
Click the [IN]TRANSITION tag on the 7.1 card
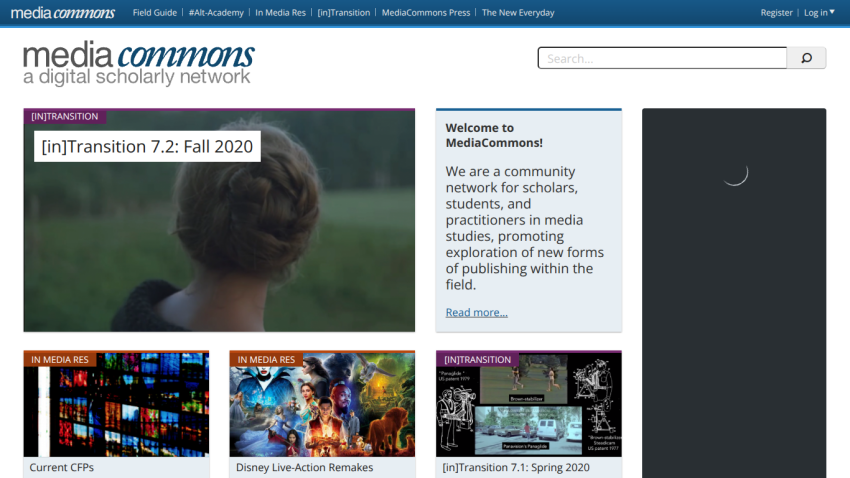click(x=477, y=359)
